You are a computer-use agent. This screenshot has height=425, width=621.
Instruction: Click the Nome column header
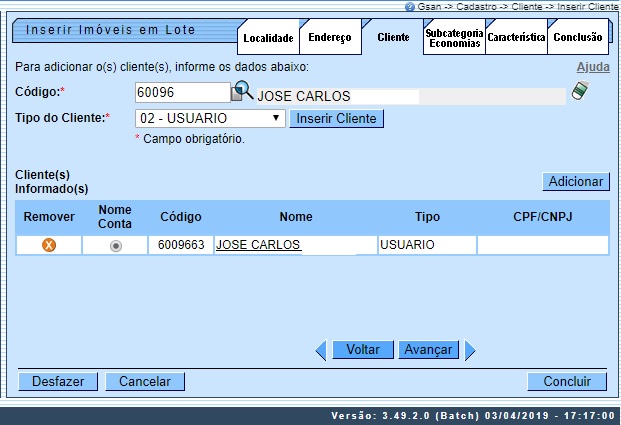point(296,217)
